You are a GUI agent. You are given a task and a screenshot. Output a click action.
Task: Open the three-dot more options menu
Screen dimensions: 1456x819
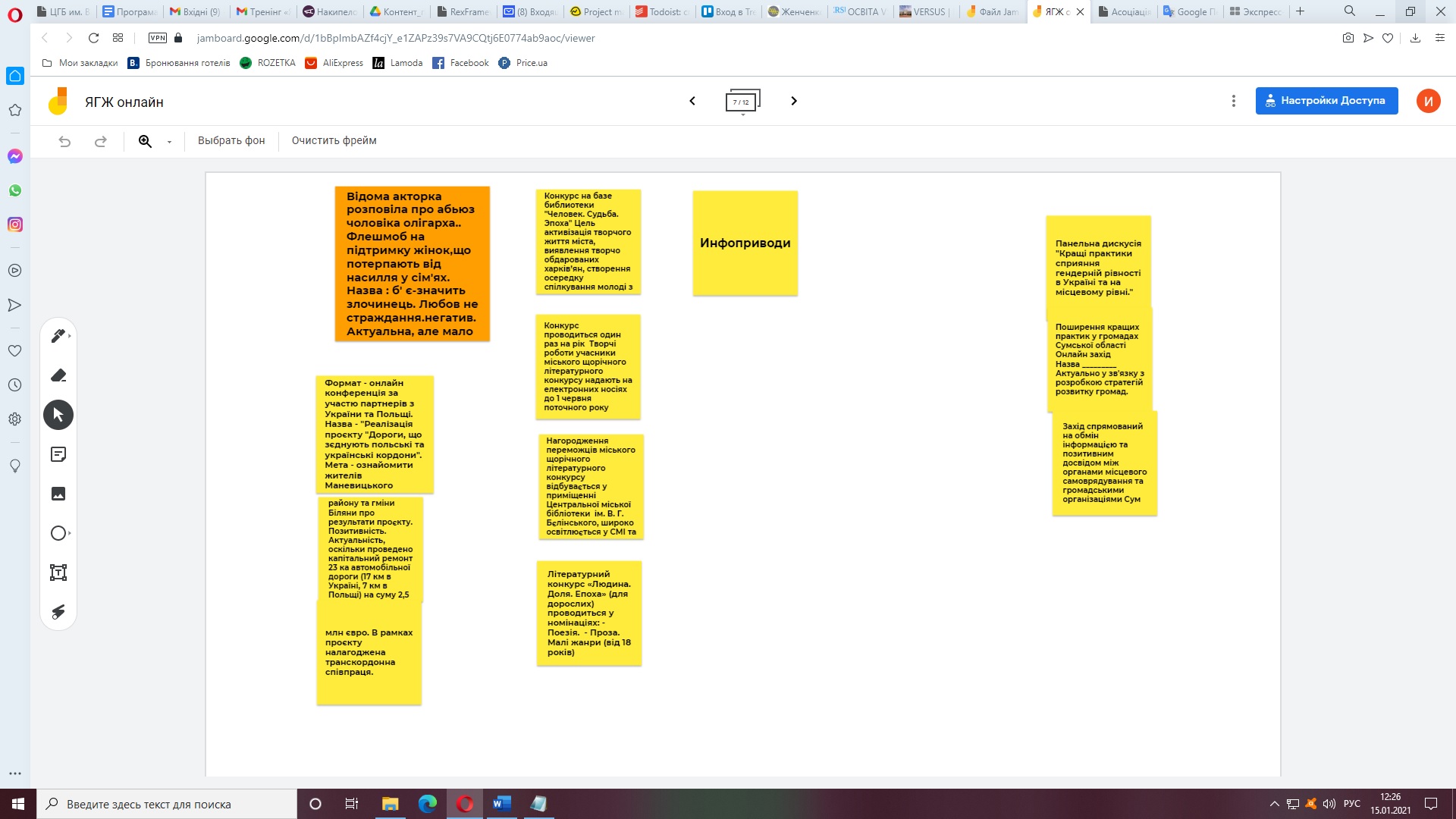point(1234,101)
